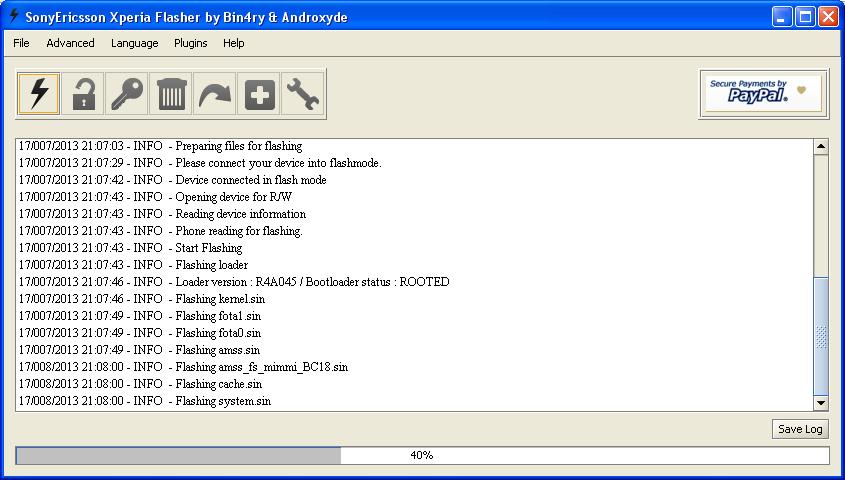Select the padlock bootloader unlock icon
Viewport: 845px width, 480px height.
coord(82,94)
